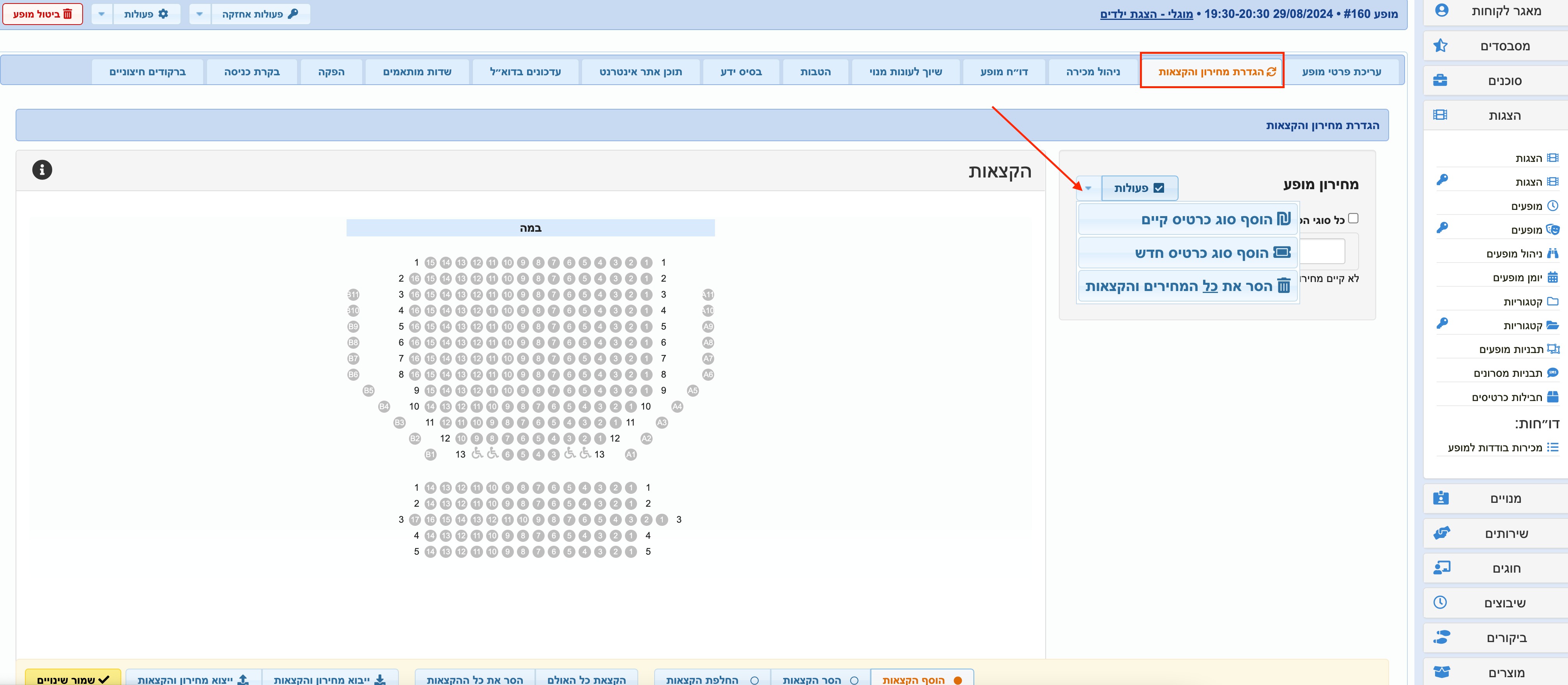
Task: Click the film icon beside the הצגות section header
Action: (1440, 115)
